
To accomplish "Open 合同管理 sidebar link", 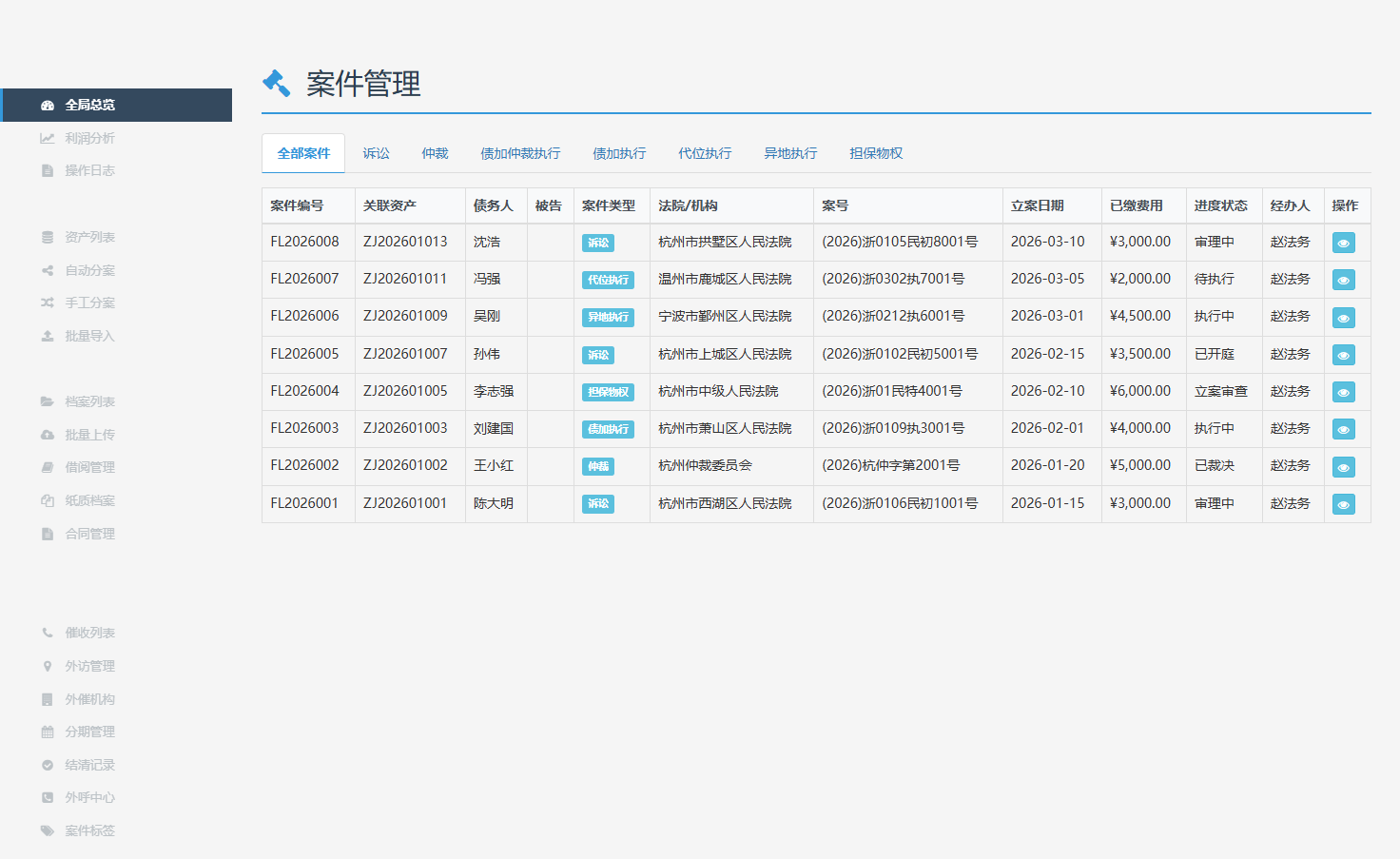I will [x=89, y=534].
